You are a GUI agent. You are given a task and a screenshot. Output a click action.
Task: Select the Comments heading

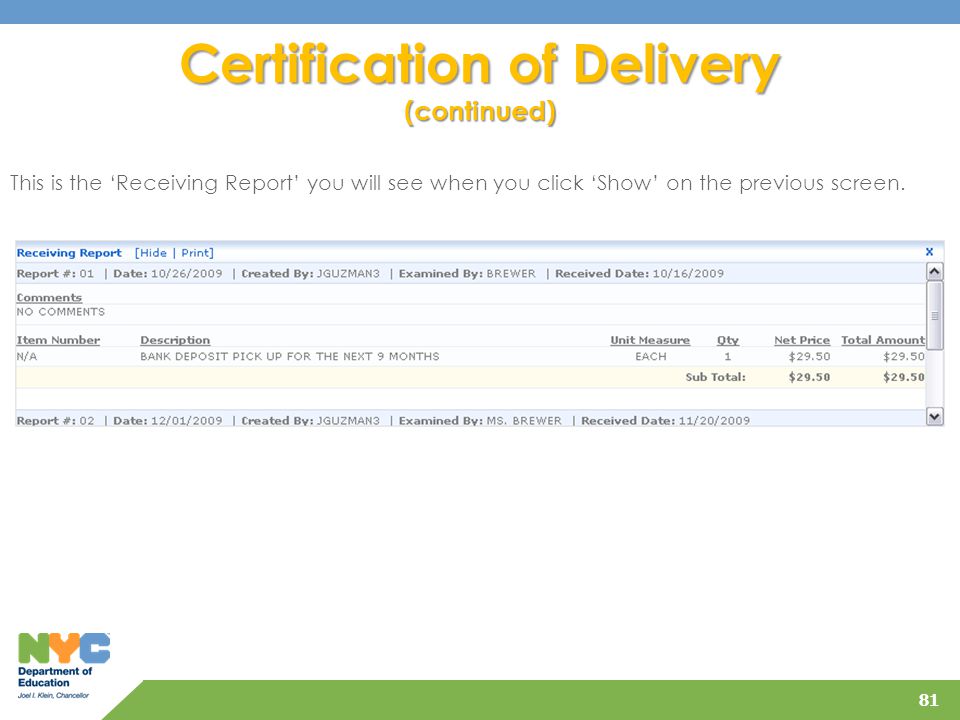[49, 298]
